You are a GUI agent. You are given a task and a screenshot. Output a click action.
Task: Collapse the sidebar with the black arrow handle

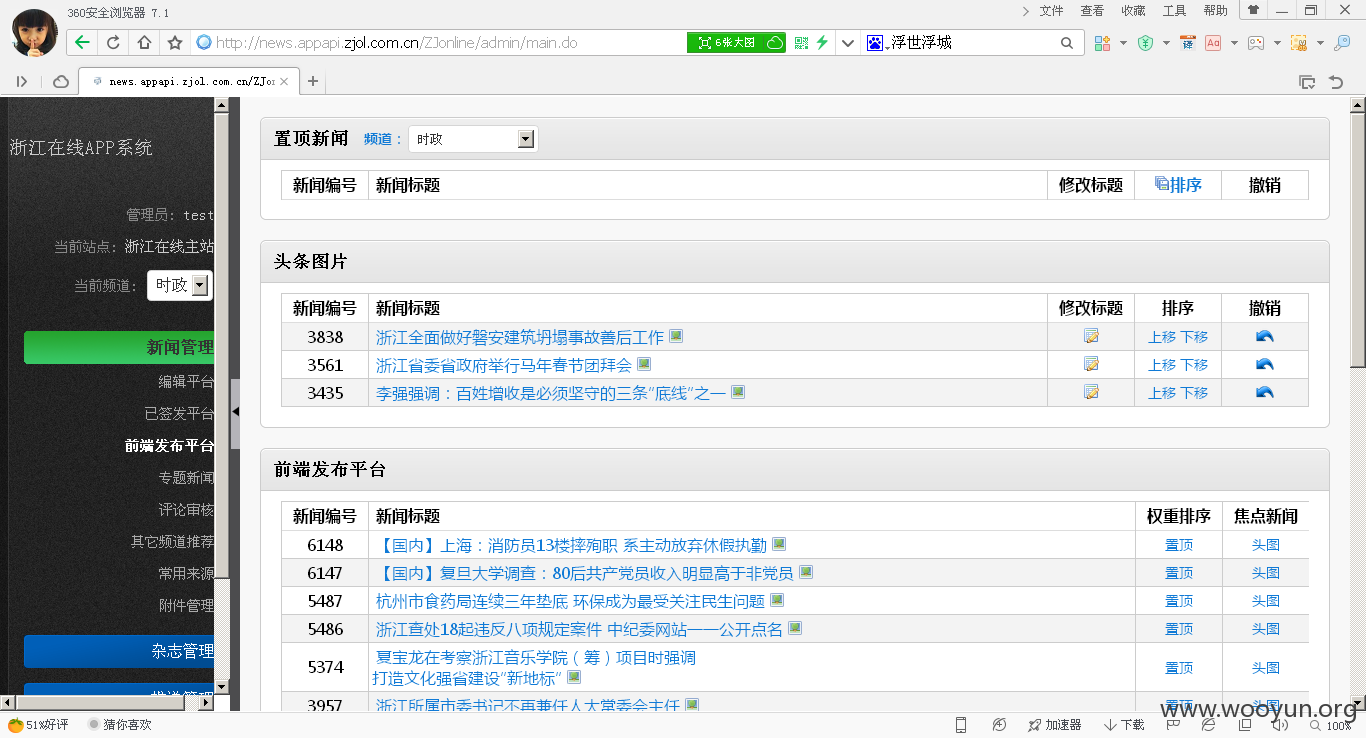pyautogui.click(x=235, y=412)
